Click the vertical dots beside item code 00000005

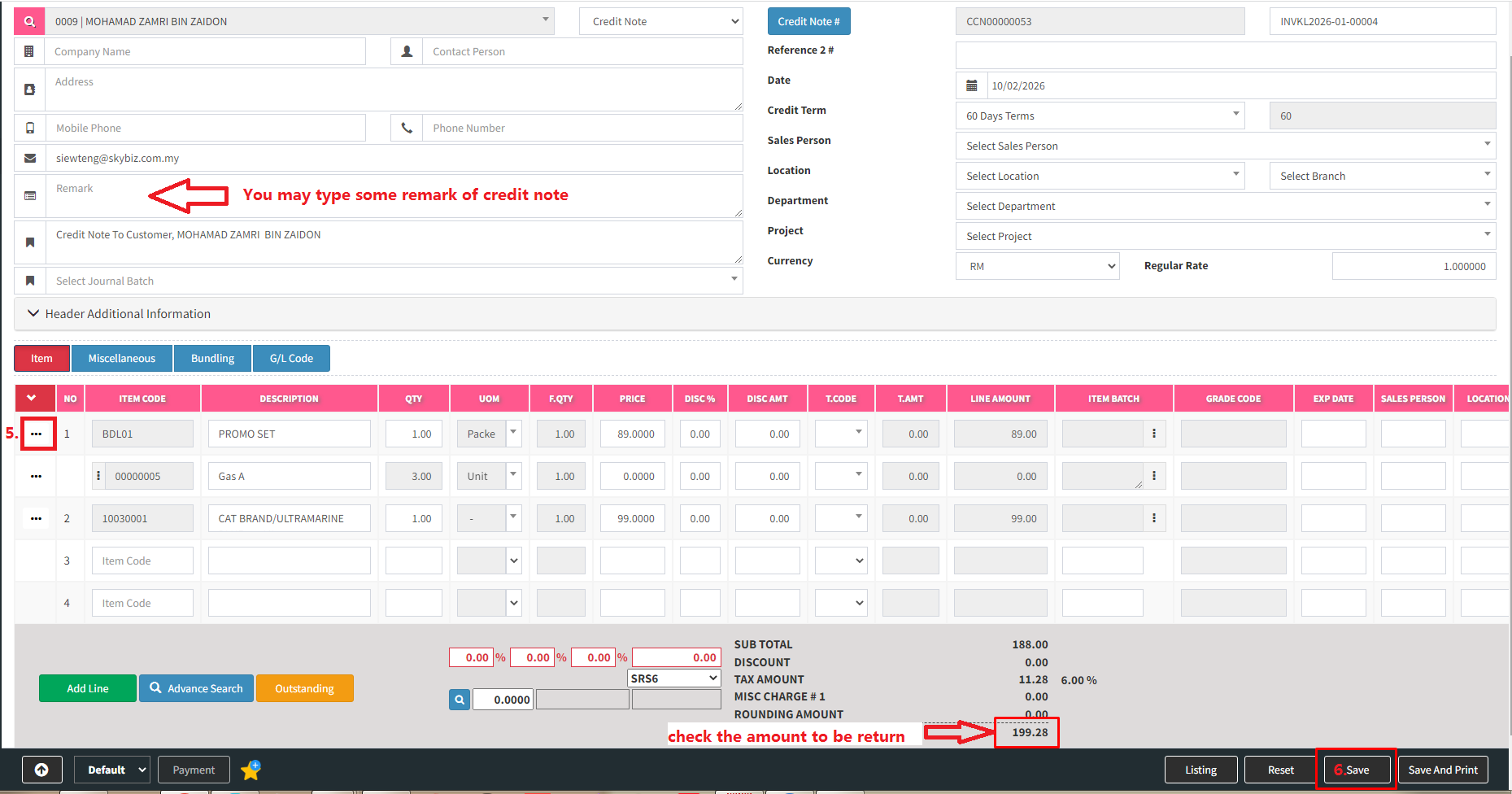[x=98, y=476]
